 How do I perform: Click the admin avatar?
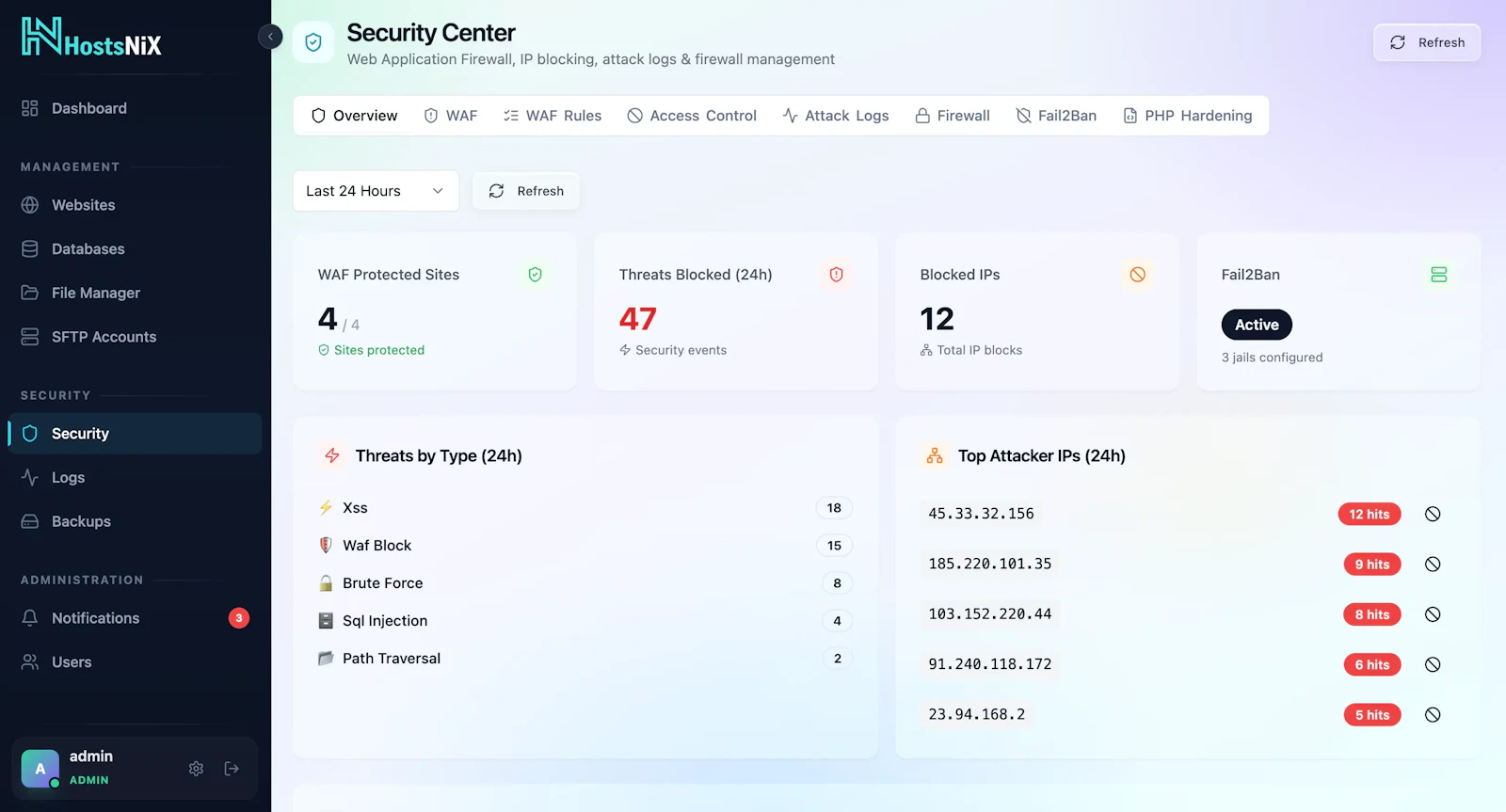[40, 769]
